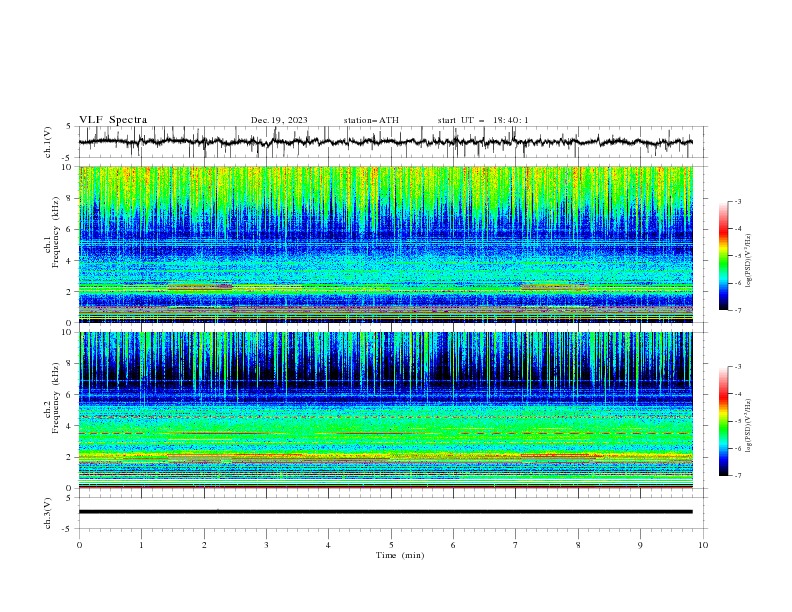Click the ch.1 "Frequency (kHz)" axis label

[55, 230]
